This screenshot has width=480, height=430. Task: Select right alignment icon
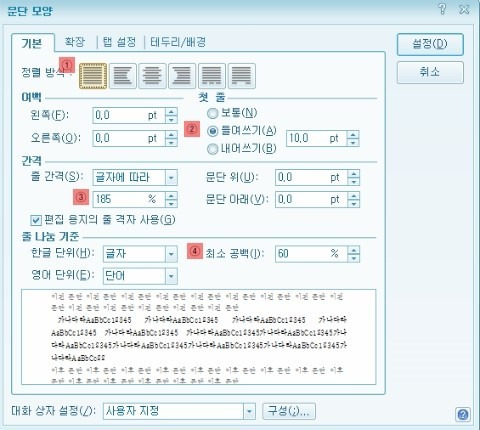point(182,76)
